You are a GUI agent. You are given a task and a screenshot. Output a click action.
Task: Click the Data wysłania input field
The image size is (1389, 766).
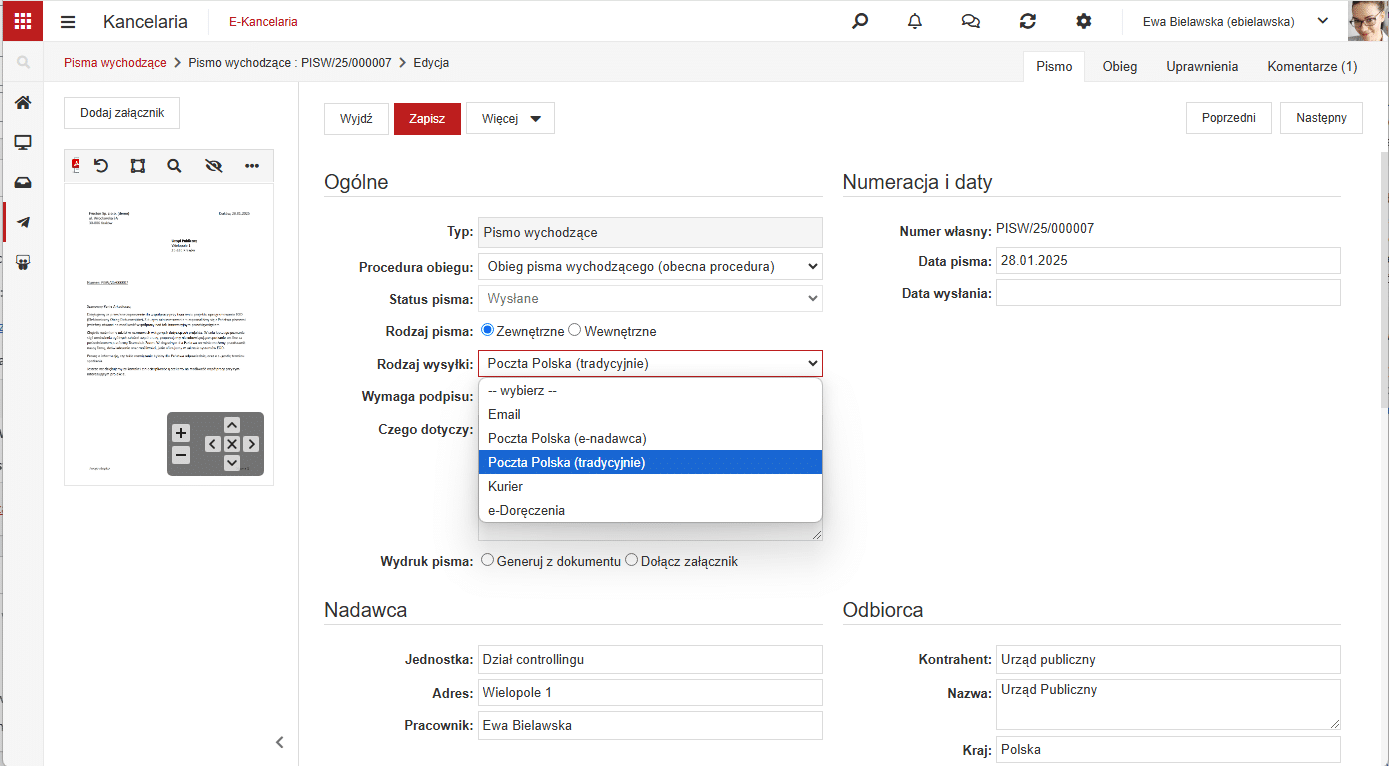pyautogui.click(x=1168, y=293)
